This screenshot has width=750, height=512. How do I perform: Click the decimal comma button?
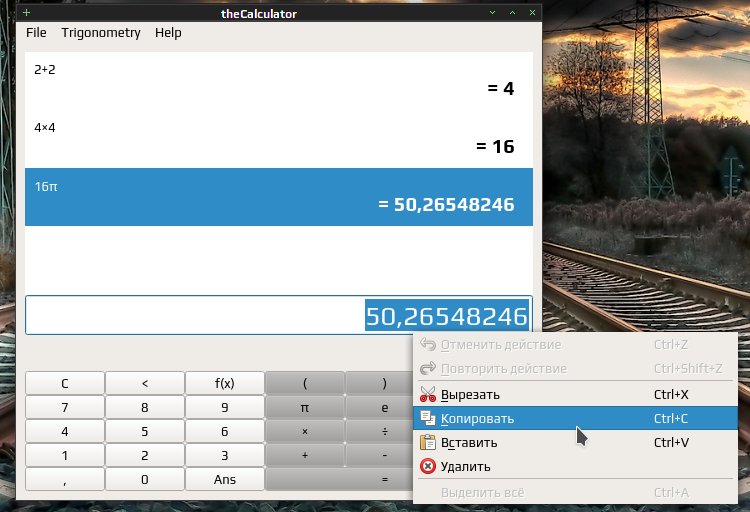pos(65,479)
